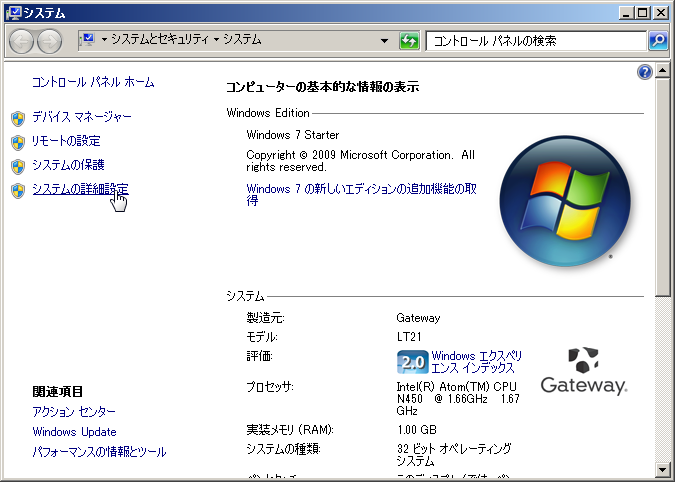Select システム breadcrumb in address bar
675x482 pixels.
pos(242,40)
